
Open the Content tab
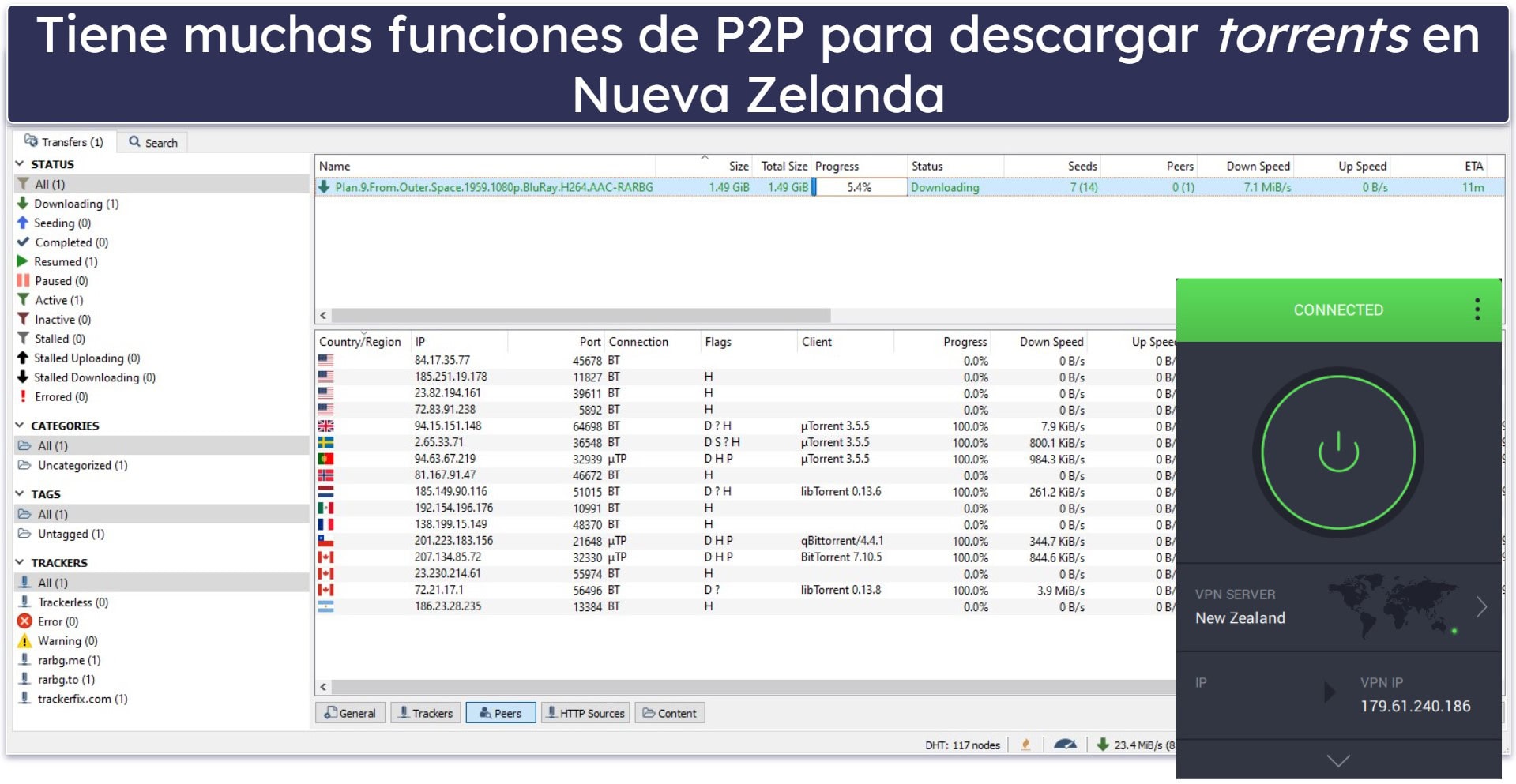point(670,713)
